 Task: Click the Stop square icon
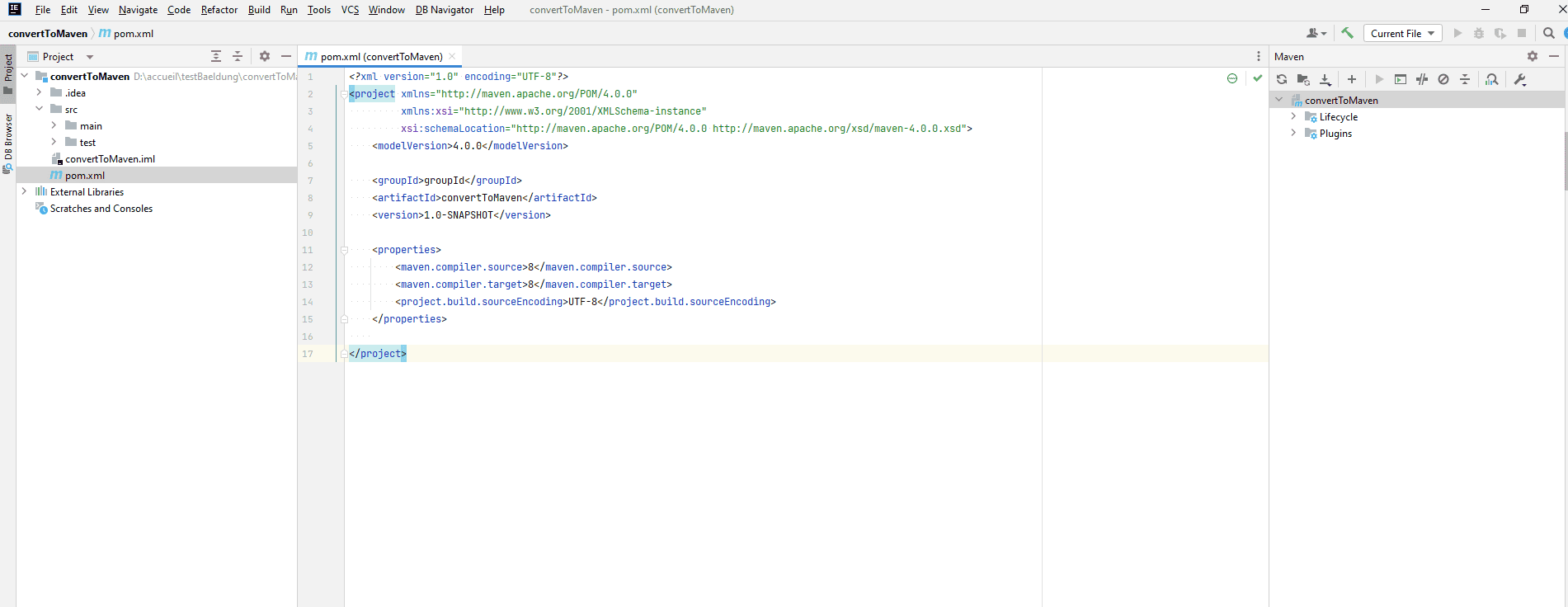point(1522,33)
